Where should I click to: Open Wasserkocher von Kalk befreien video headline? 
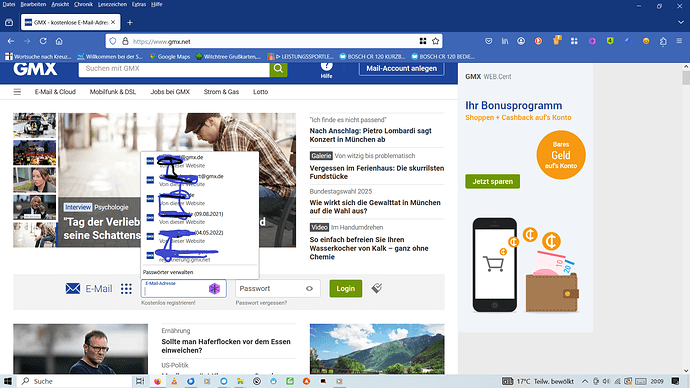tap(369, 248)
